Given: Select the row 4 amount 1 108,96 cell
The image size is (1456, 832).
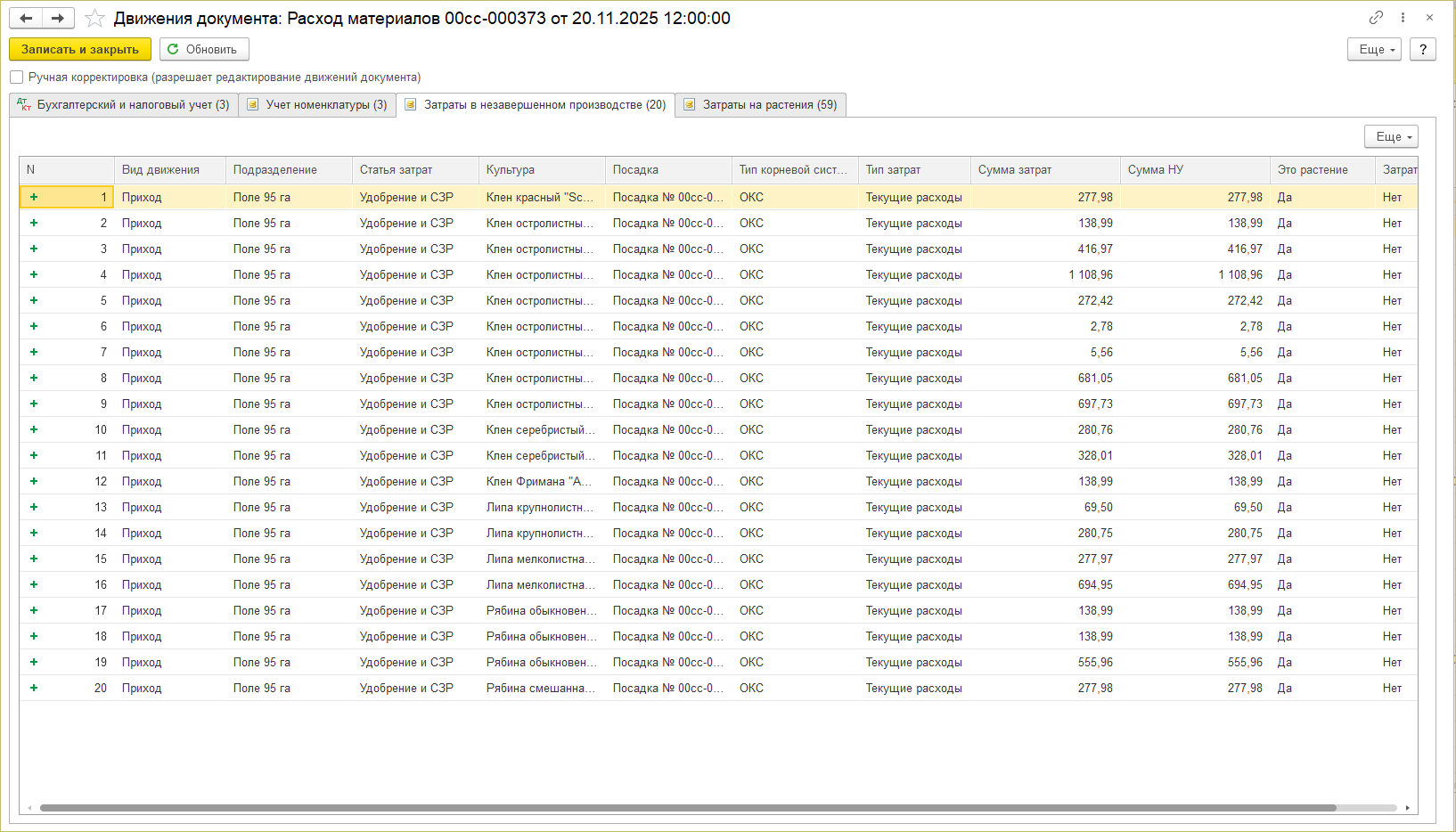Looking at the screenshot, I should pyautogui.click(x=1044, y=274).
